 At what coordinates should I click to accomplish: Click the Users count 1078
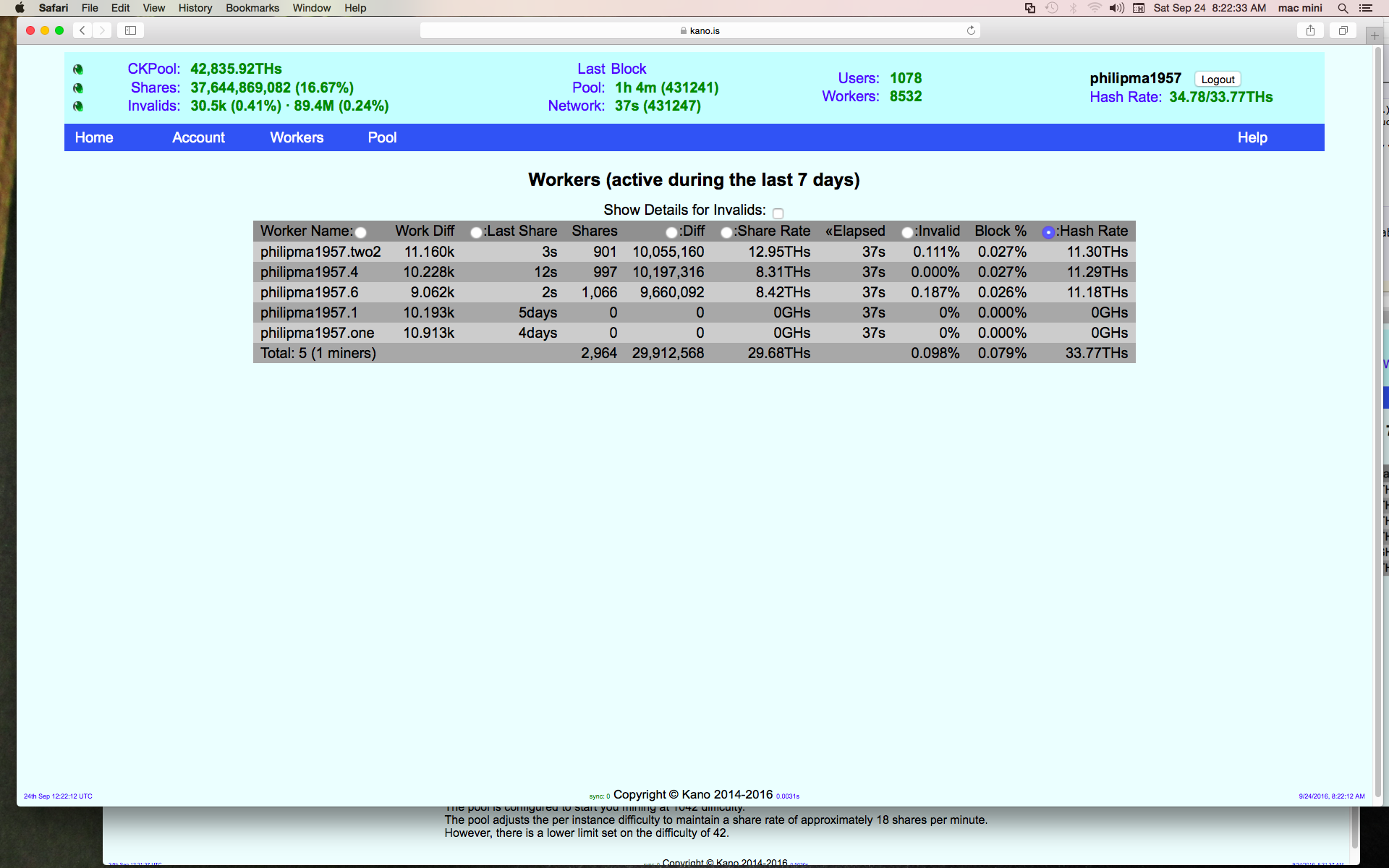[x=906, y=78]
